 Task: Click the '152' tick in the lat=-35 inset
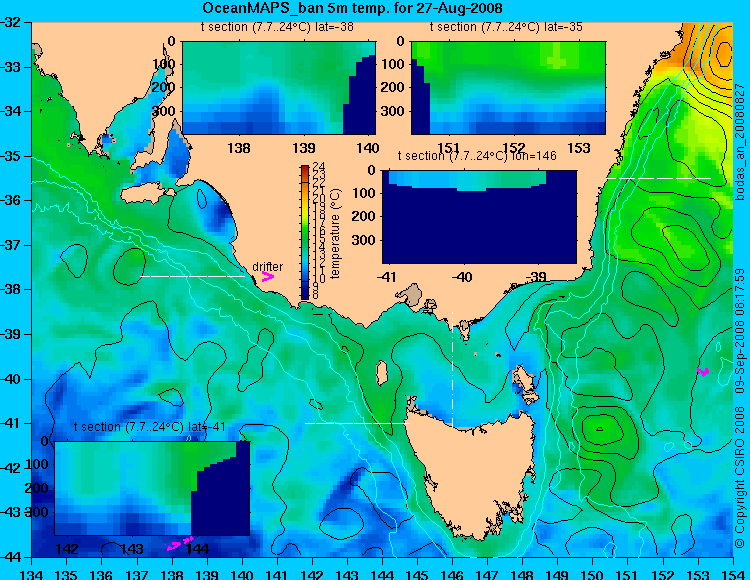coord(514,148)
